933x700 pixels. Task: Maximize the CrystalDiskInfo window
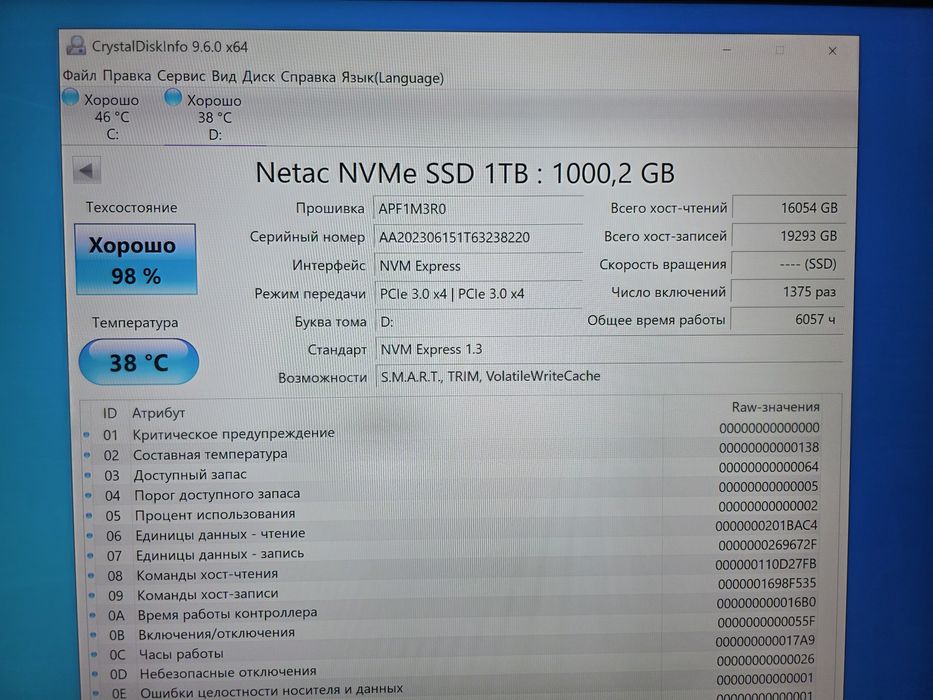(779, 51)
